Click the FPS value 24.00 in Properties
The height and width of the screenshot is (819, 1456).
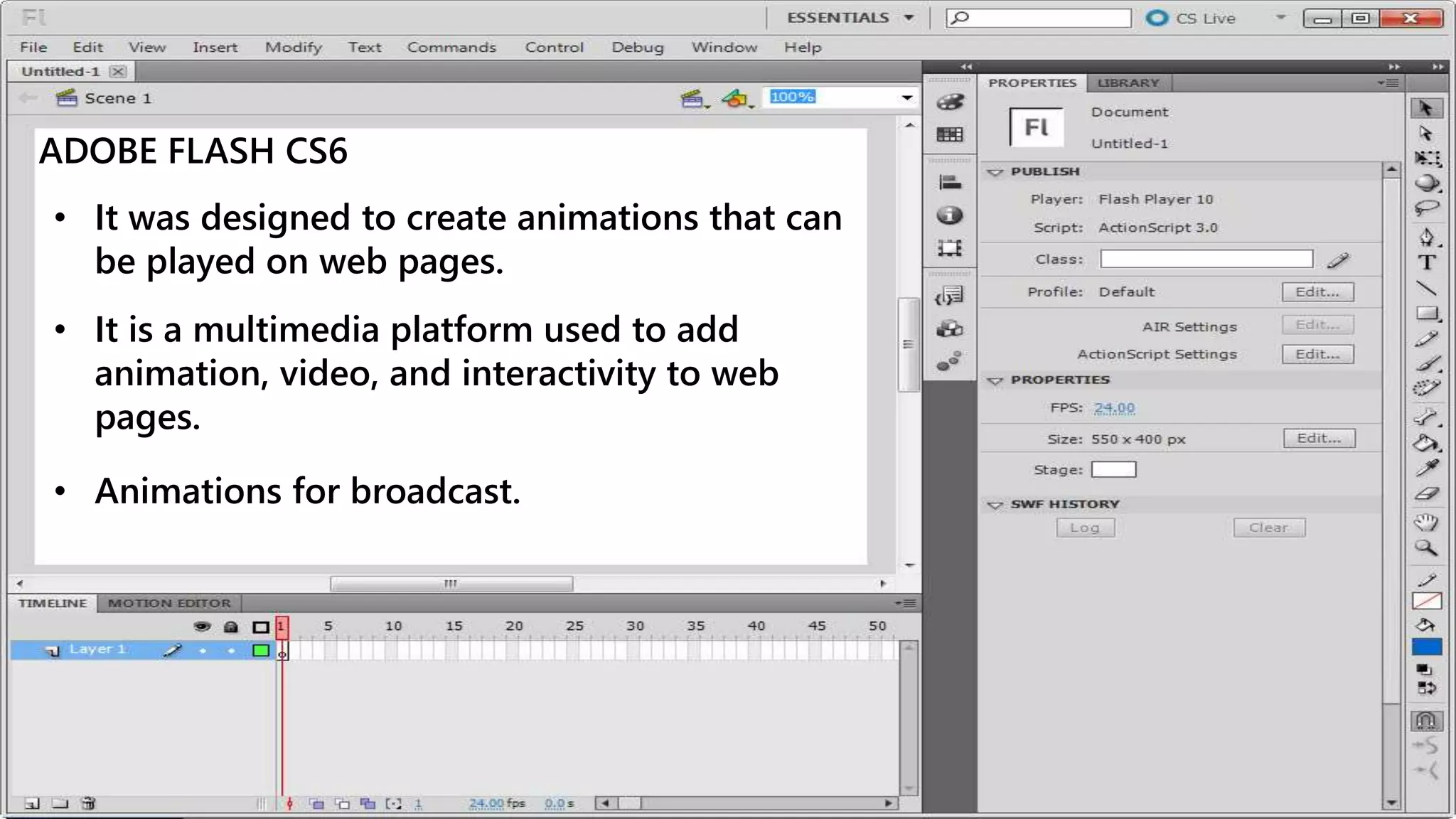coord(1114,408)
